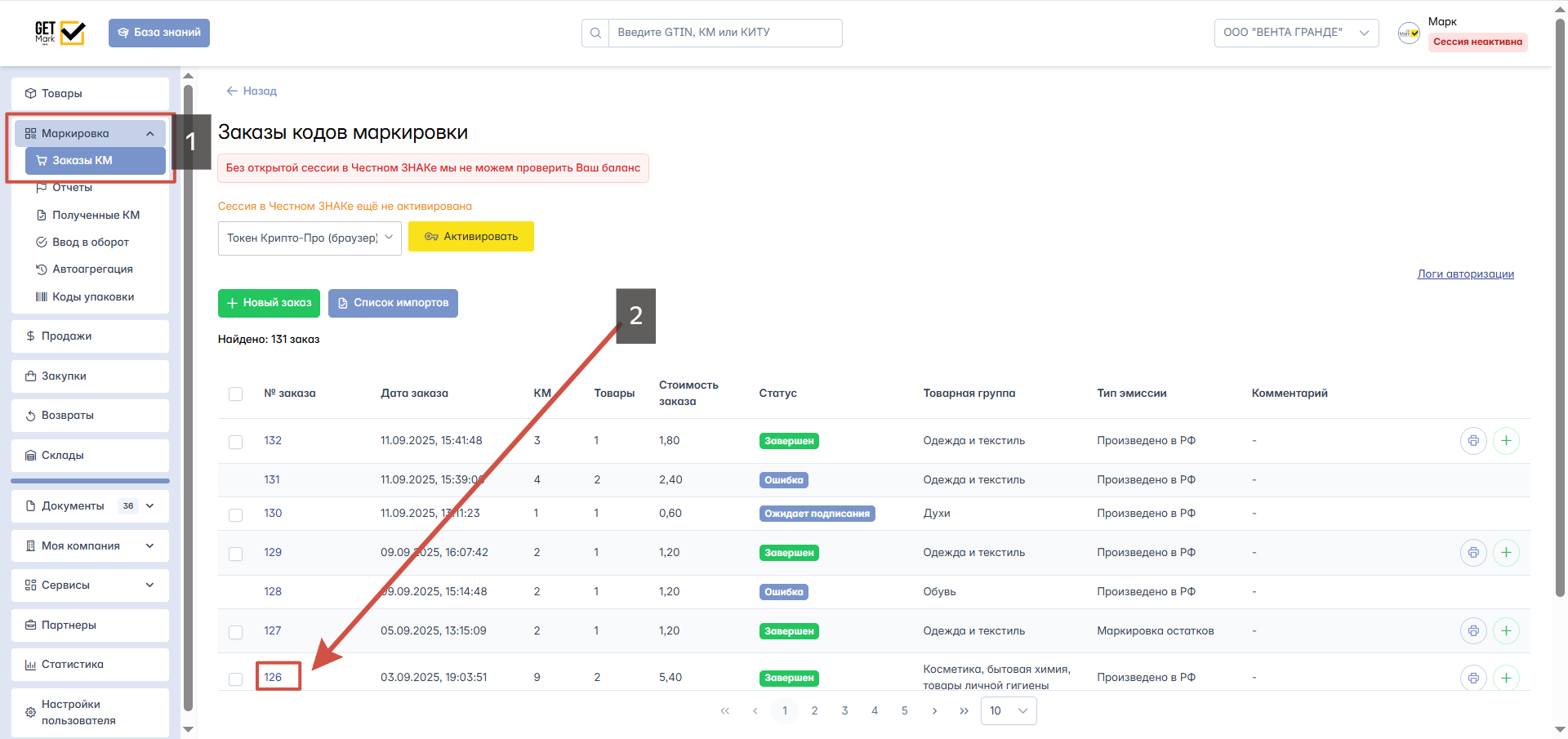
Task: Click plus icon for order 127
Action: point(1506,630)
